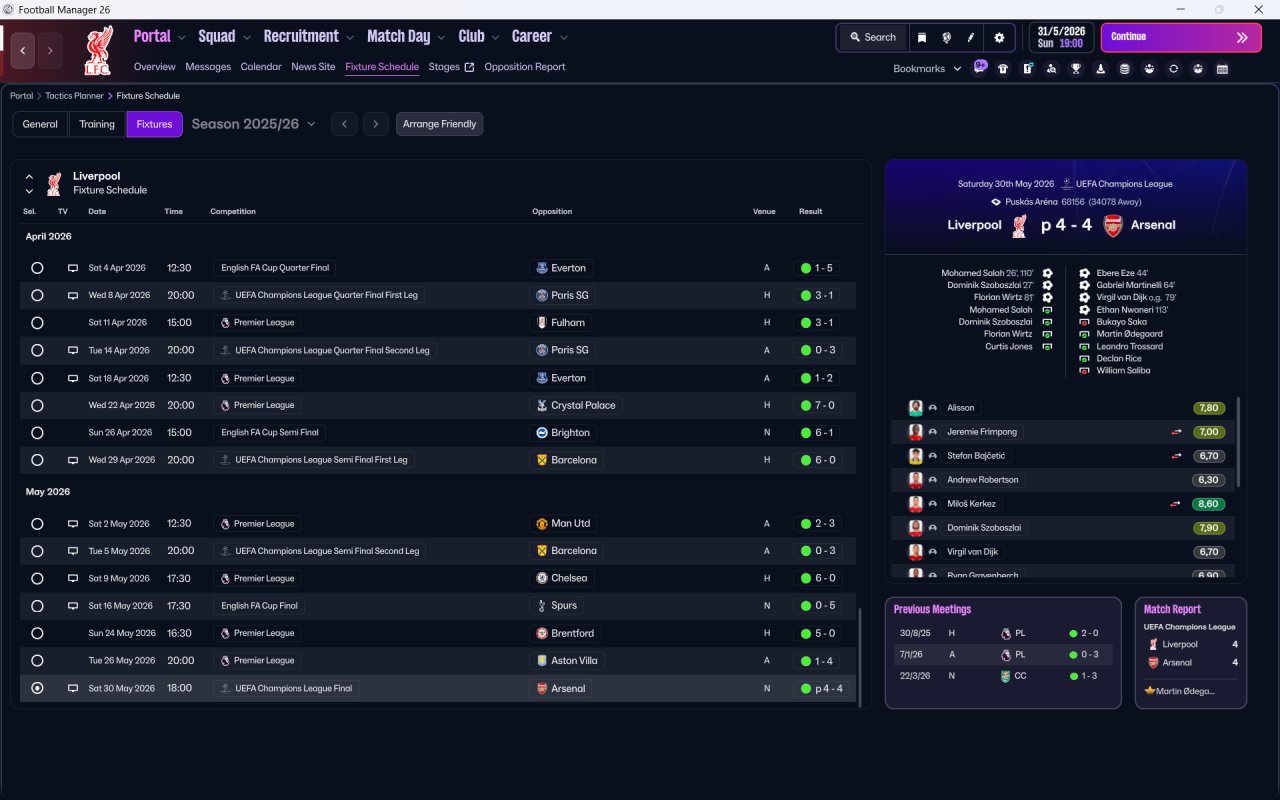Click Alisson's player photo
Screen dimensions: 1280x800
915,408
